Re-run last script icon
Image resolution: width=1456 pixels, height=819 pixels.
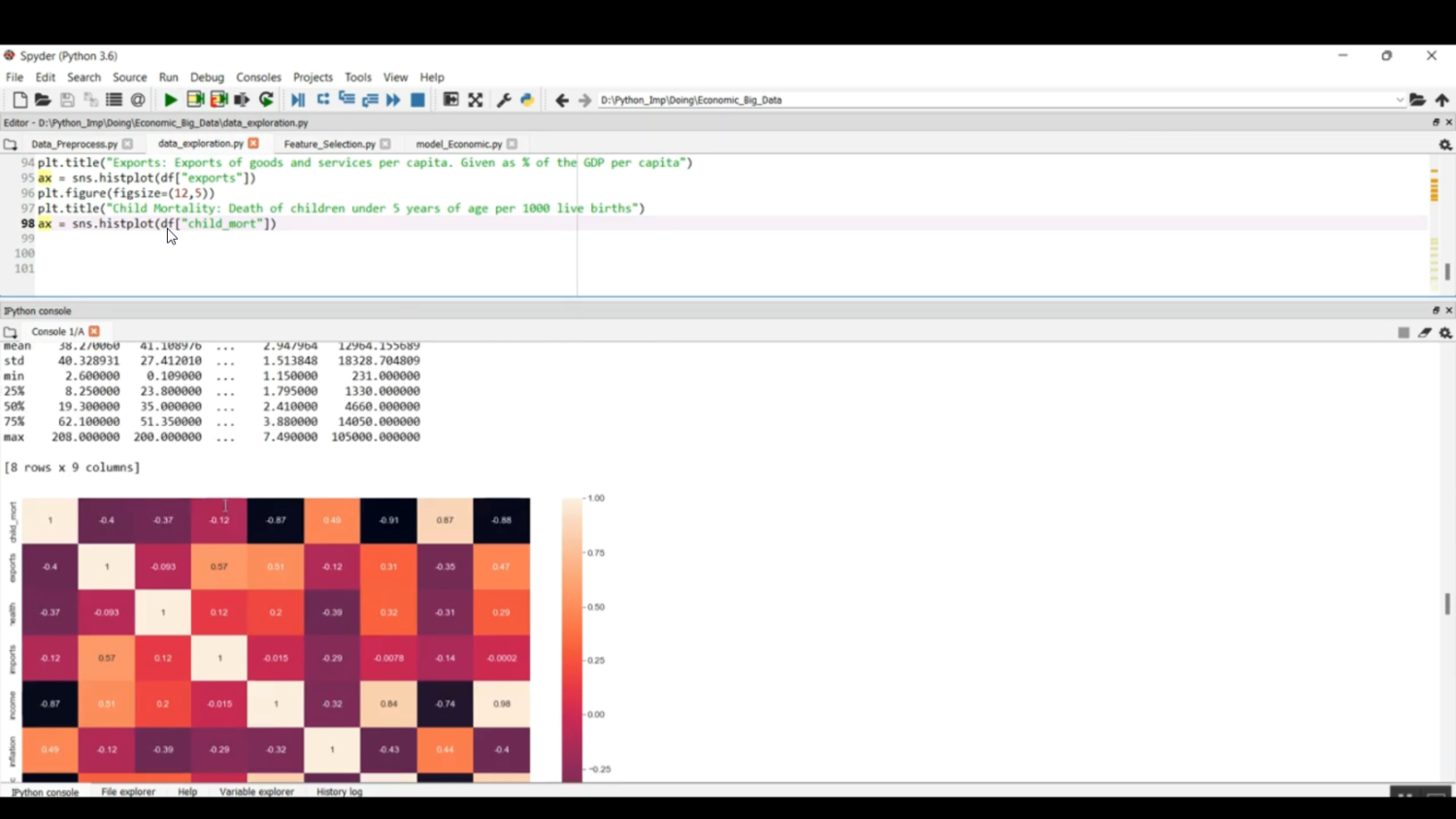pos(266,100)
